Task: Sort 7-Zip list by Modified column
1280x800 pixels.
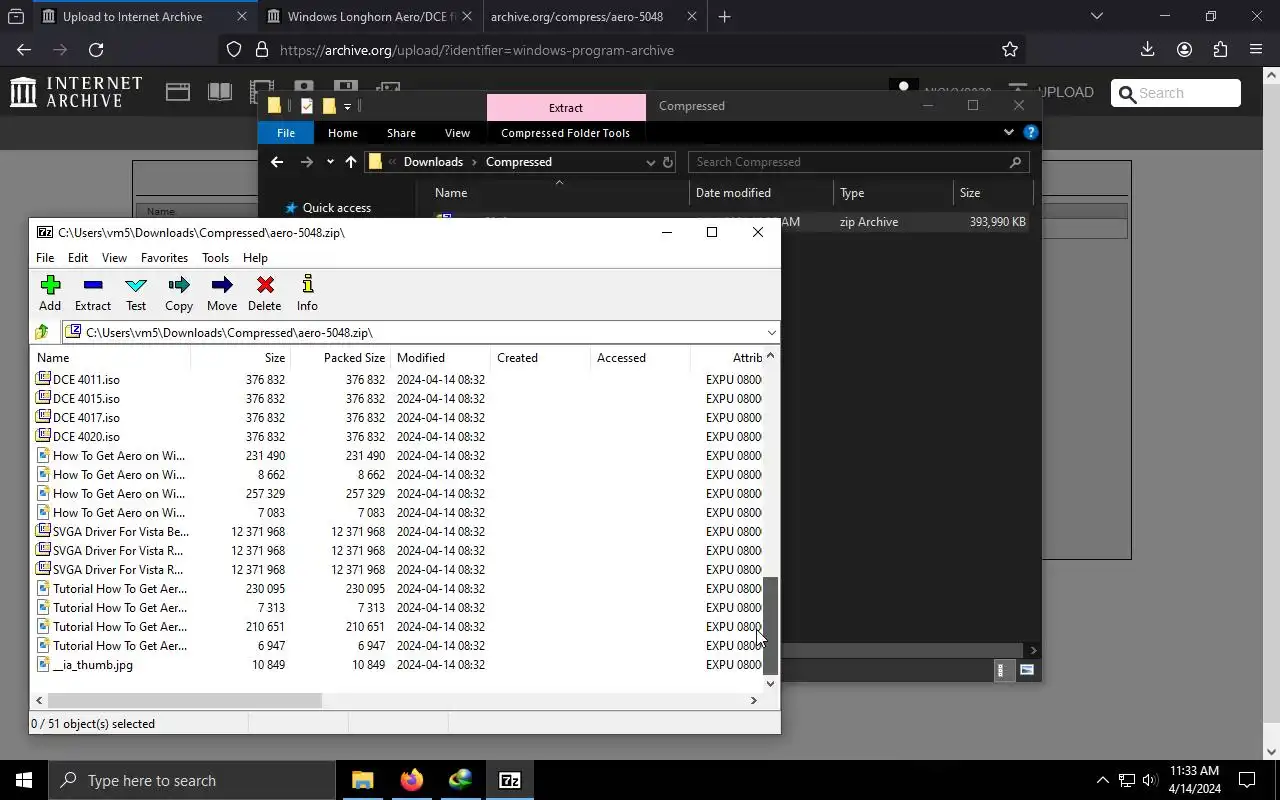Action: click(x=440, y=357)
